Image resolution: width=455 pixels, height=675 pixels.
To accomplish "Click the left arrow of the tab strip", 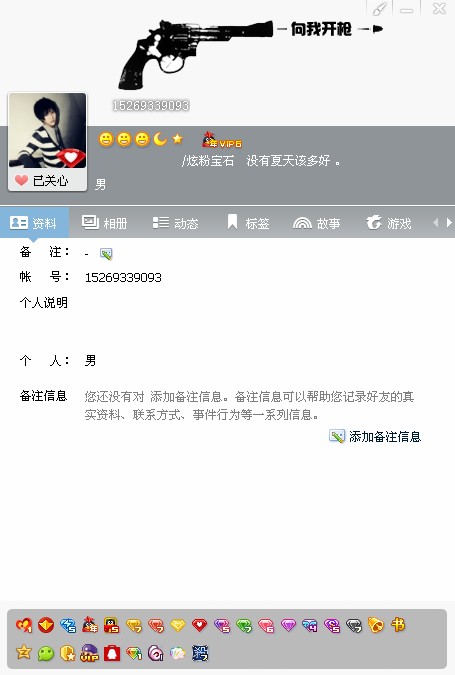I will click(x=436, y=223).
